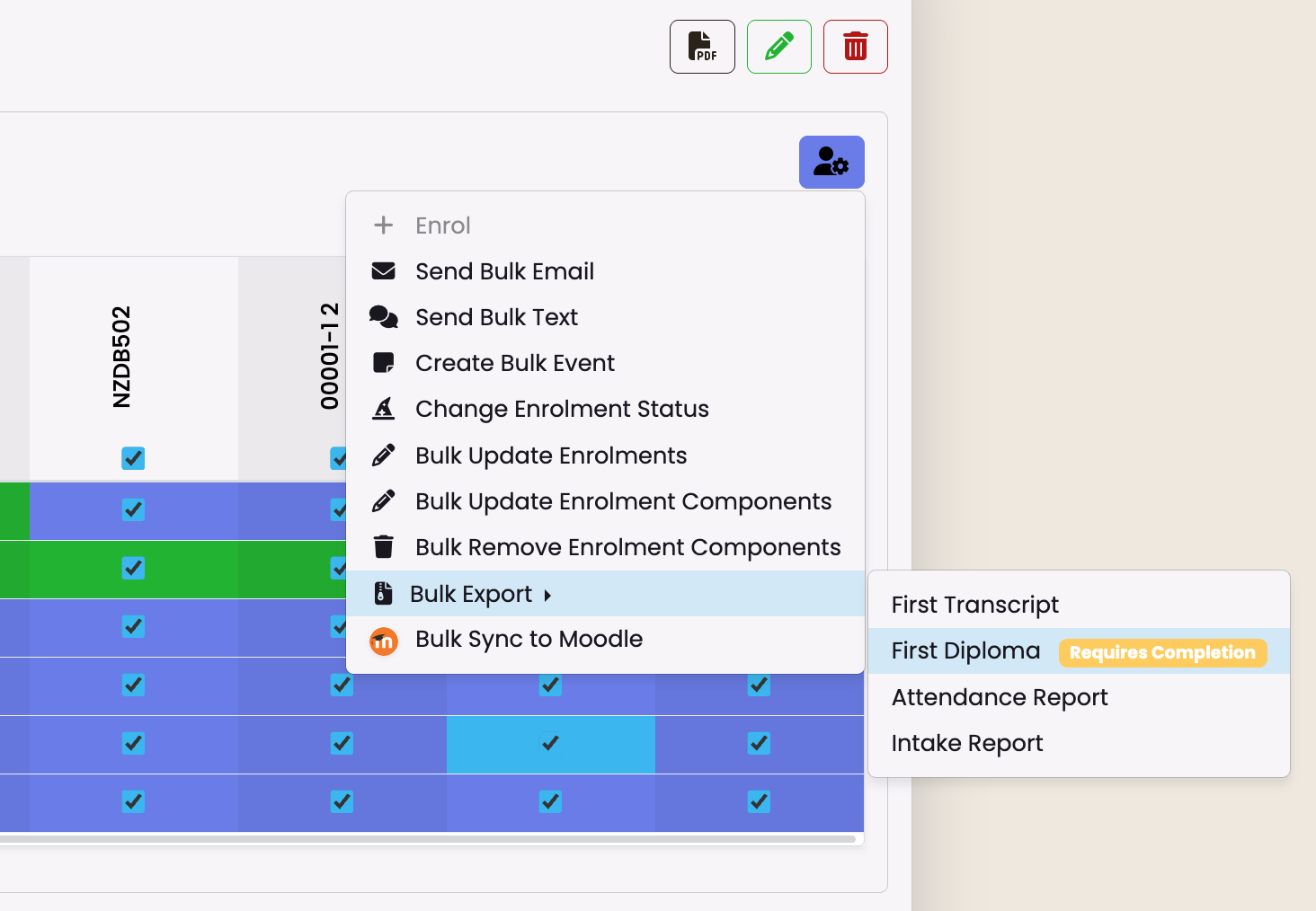1316x911 pixels.
Task: Export the Intake Report
Action: pos(1079,743)
